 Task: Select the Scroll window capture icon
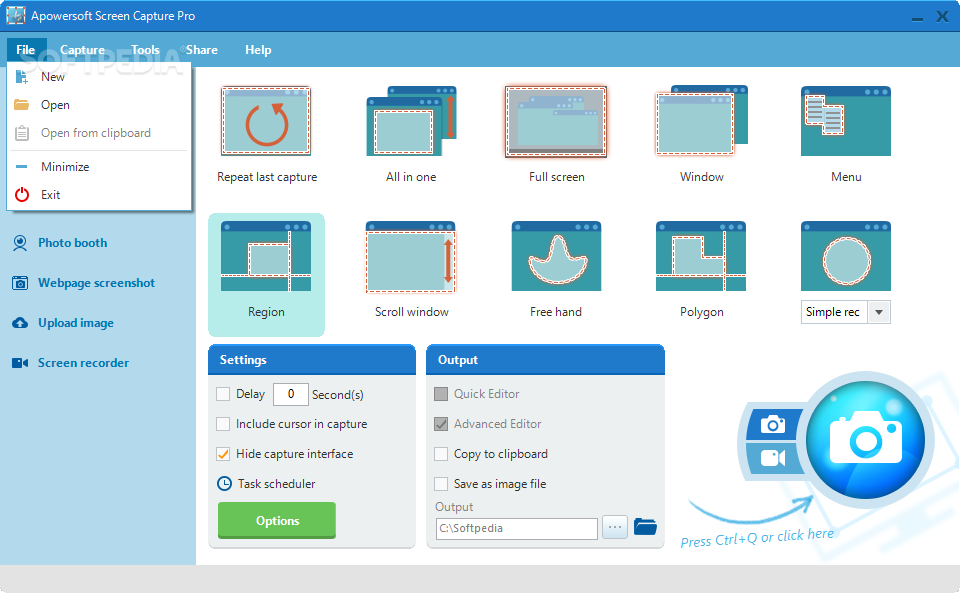[x=411, y=256]
